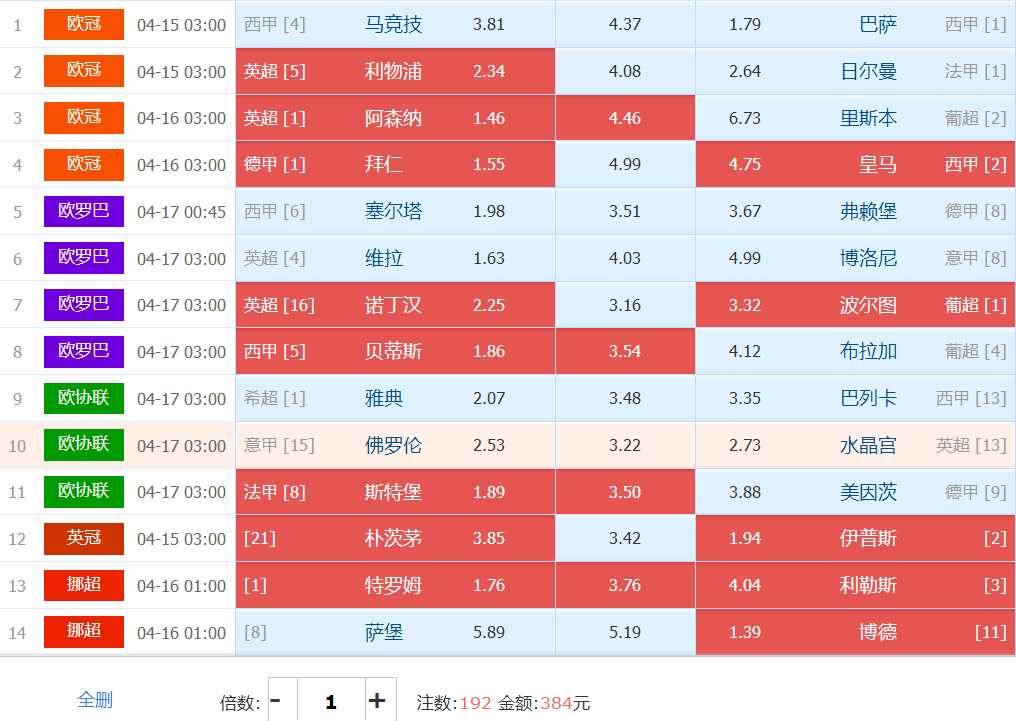Select draw odds 4.03 for 维拉 match
Image resolution: width=1016 pixels, height=721 pixels.
pyautogui.click(x=625, y=258)
